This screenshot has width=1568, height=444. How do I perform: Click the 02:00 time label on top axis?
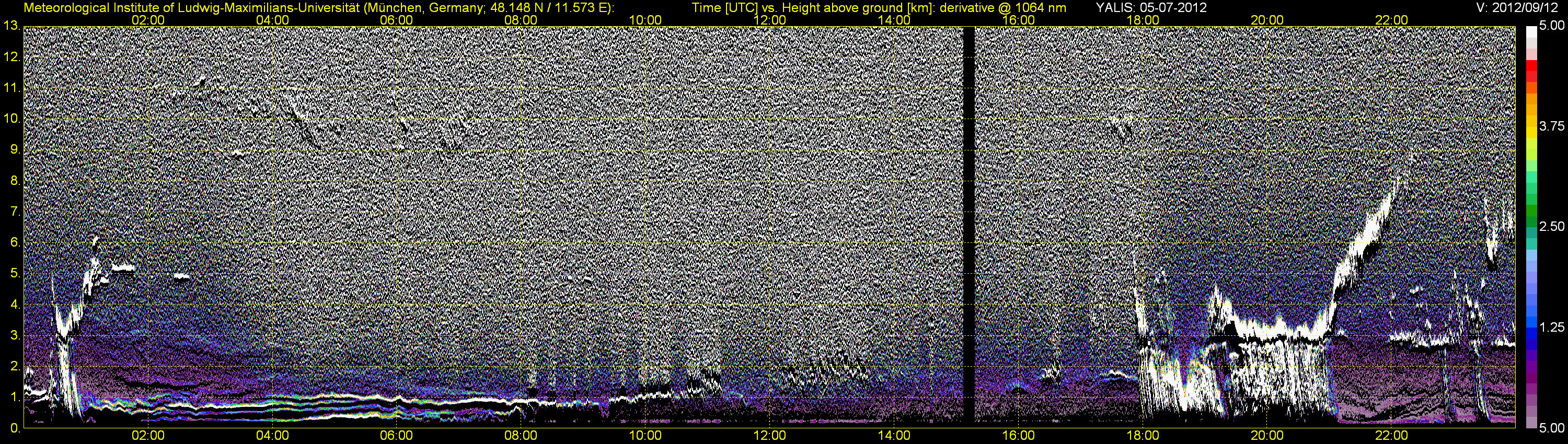(x=148, y=20)
